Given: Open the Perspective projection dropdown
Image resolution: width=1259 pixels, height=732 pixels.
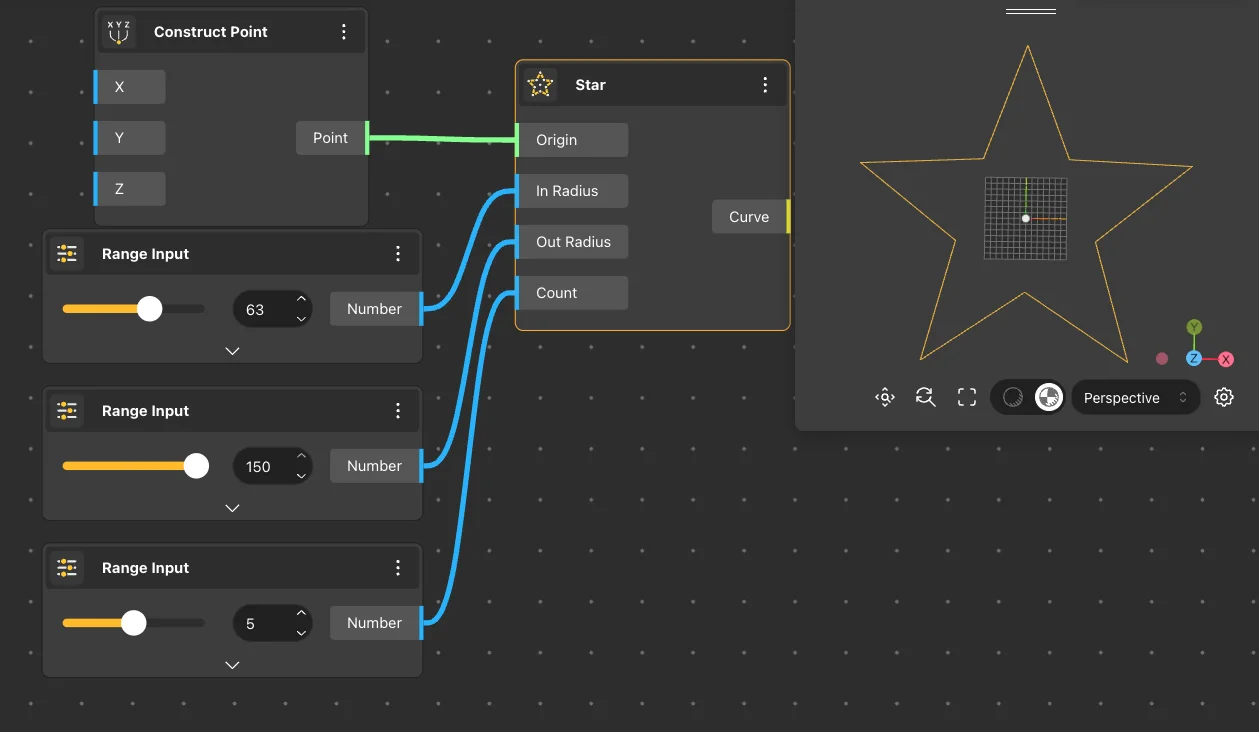Looking at the screenshot, I should [x=1135, y=397].
